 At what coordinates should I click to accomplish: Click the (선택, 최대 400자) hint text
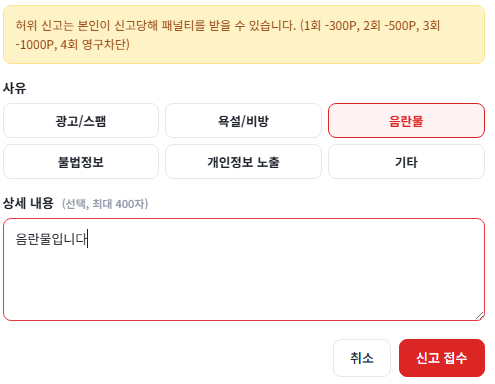coord(105,204)
